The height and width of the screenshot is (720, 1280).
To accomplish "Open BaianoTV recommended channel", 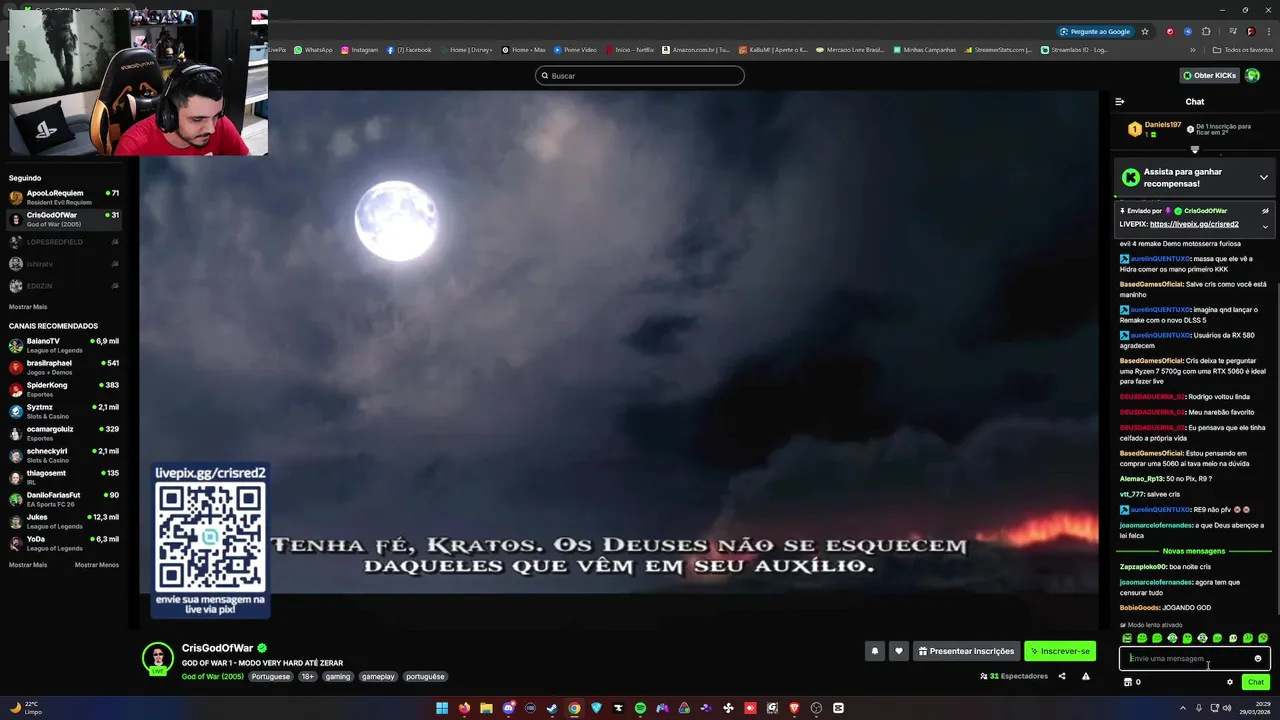I will pyautogui.click(x=64, y=345).
